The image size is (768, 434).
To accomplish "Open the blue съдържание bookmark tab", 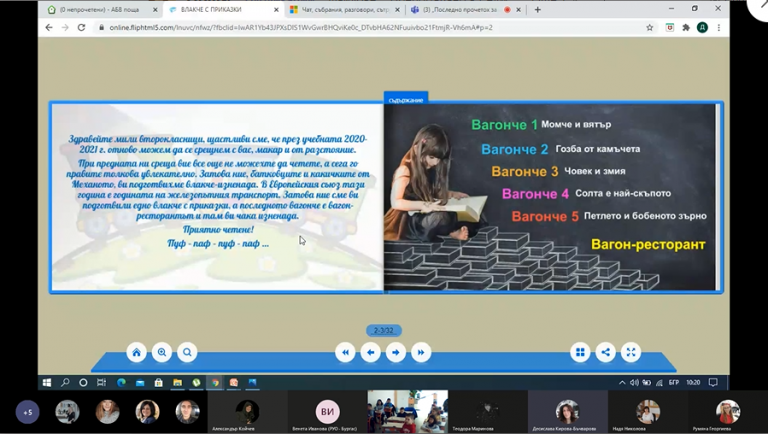I will click(x=406, y=97).
